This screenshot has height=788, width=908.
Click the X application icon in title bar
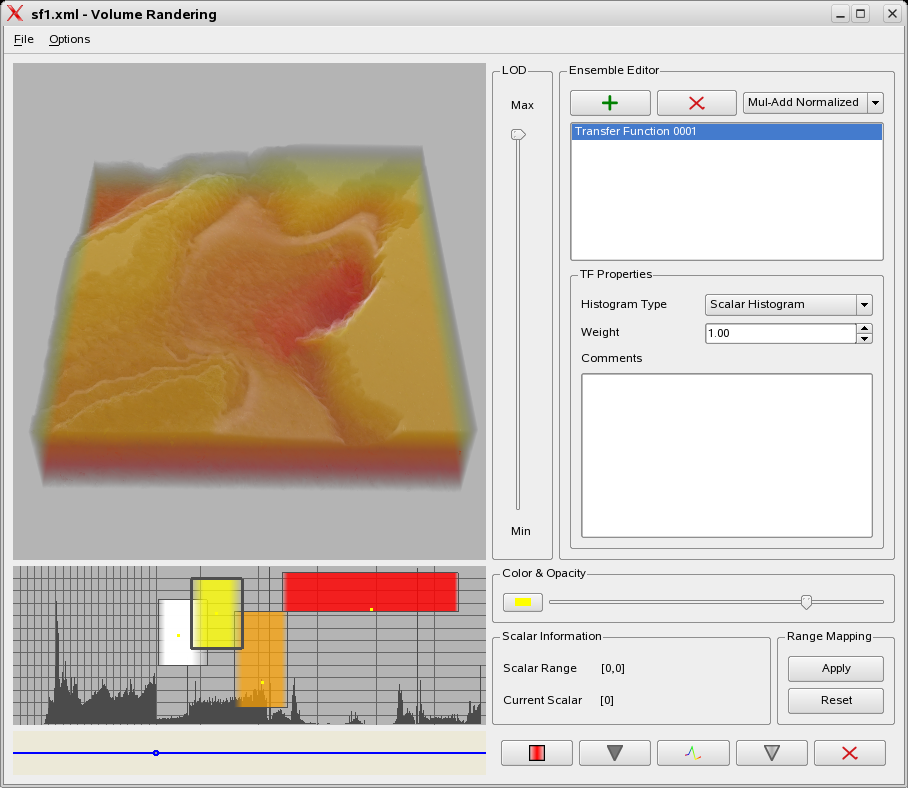16,13
